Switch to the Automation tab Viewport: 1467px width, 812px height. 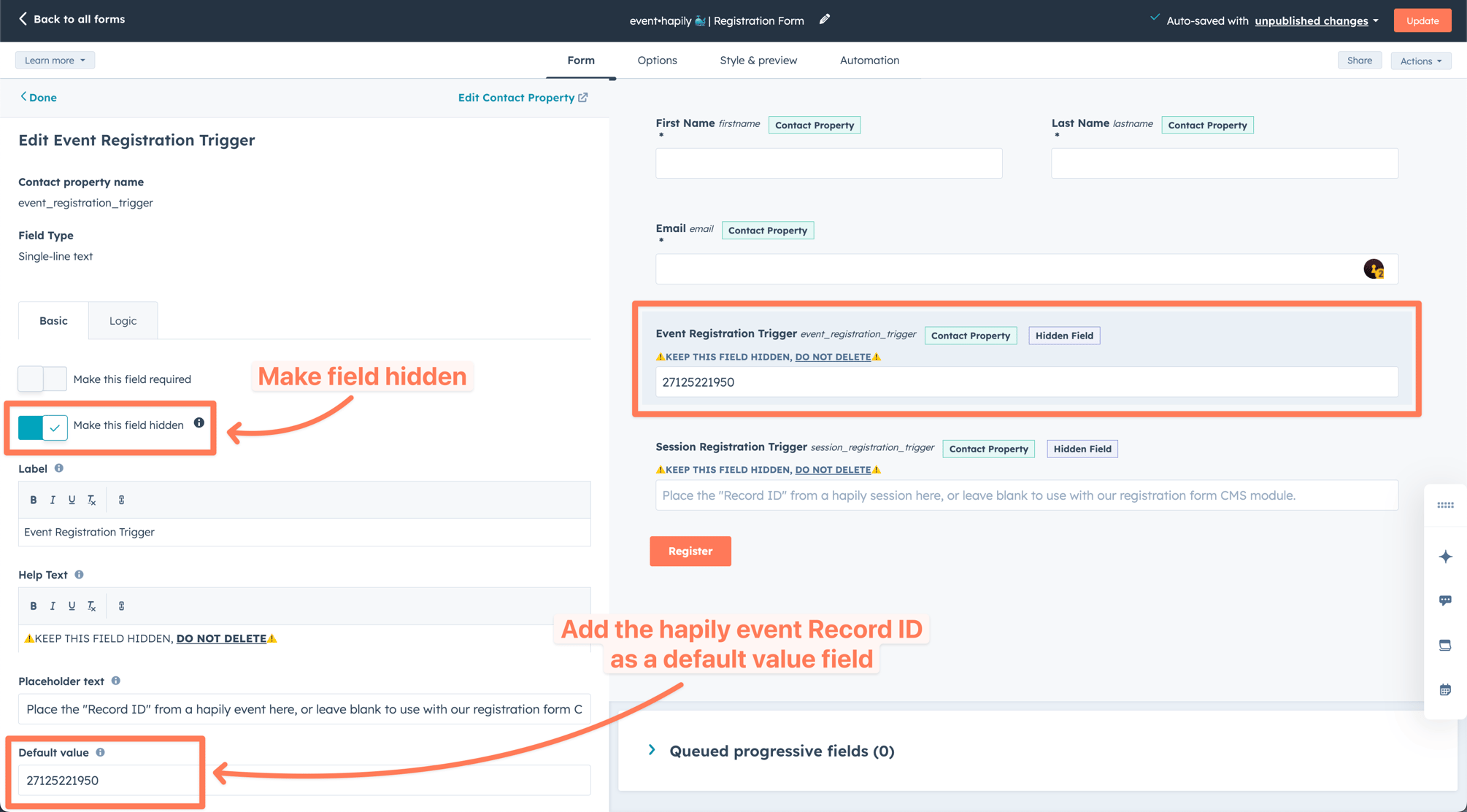pos(869,61)
